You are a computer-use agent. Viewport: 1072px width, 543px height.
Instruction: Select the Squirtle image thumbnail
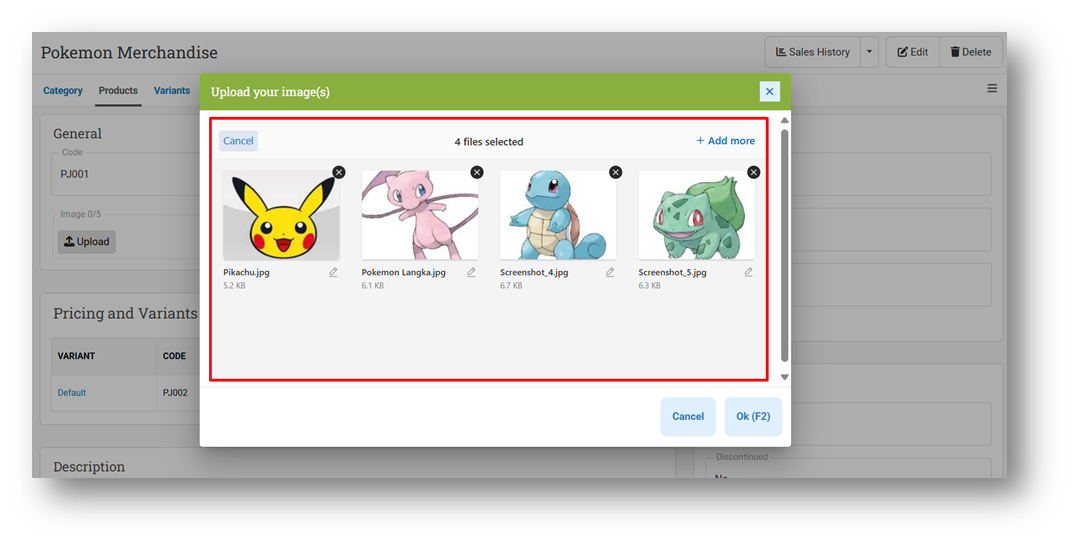pyautogui.click(x=558, y=215)
